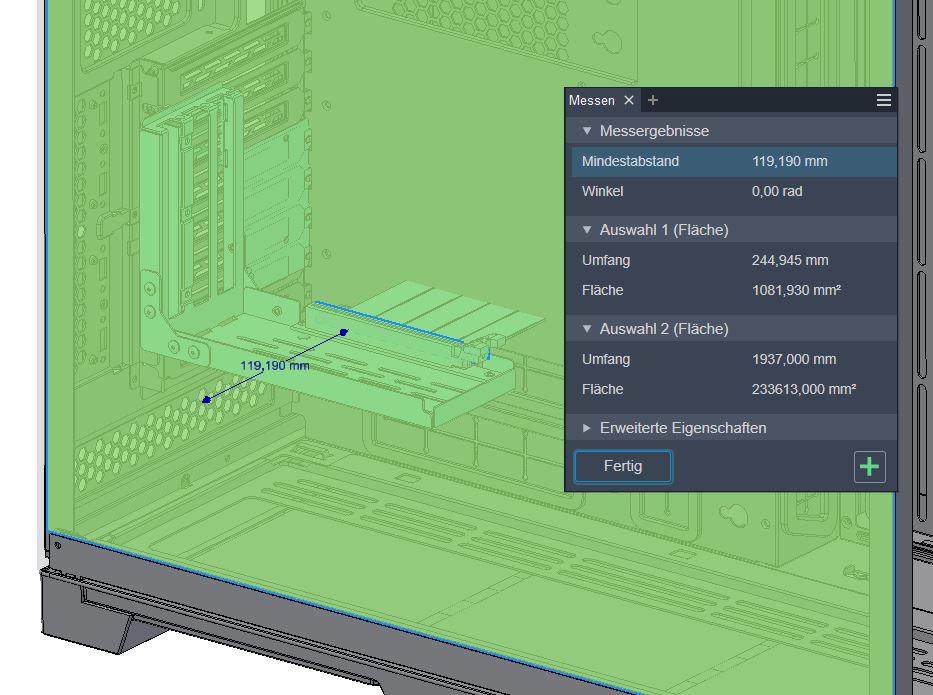Click the 244,945 mm Umfang value
Screen dimensions: 933x695
pyautogui.click(x=790, y=260)
